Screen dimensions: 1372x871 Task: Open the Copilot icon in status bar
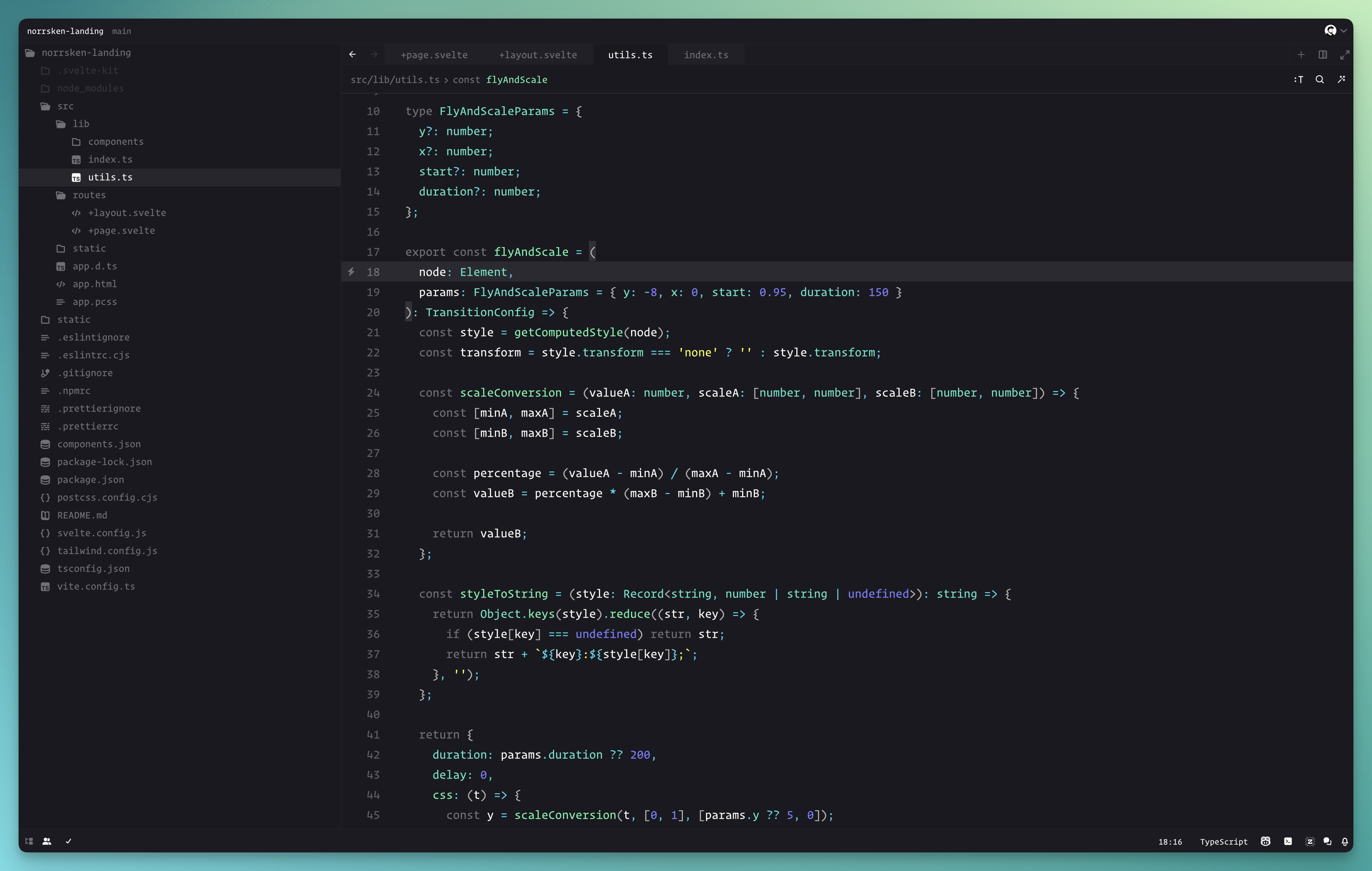[1266, 841]
